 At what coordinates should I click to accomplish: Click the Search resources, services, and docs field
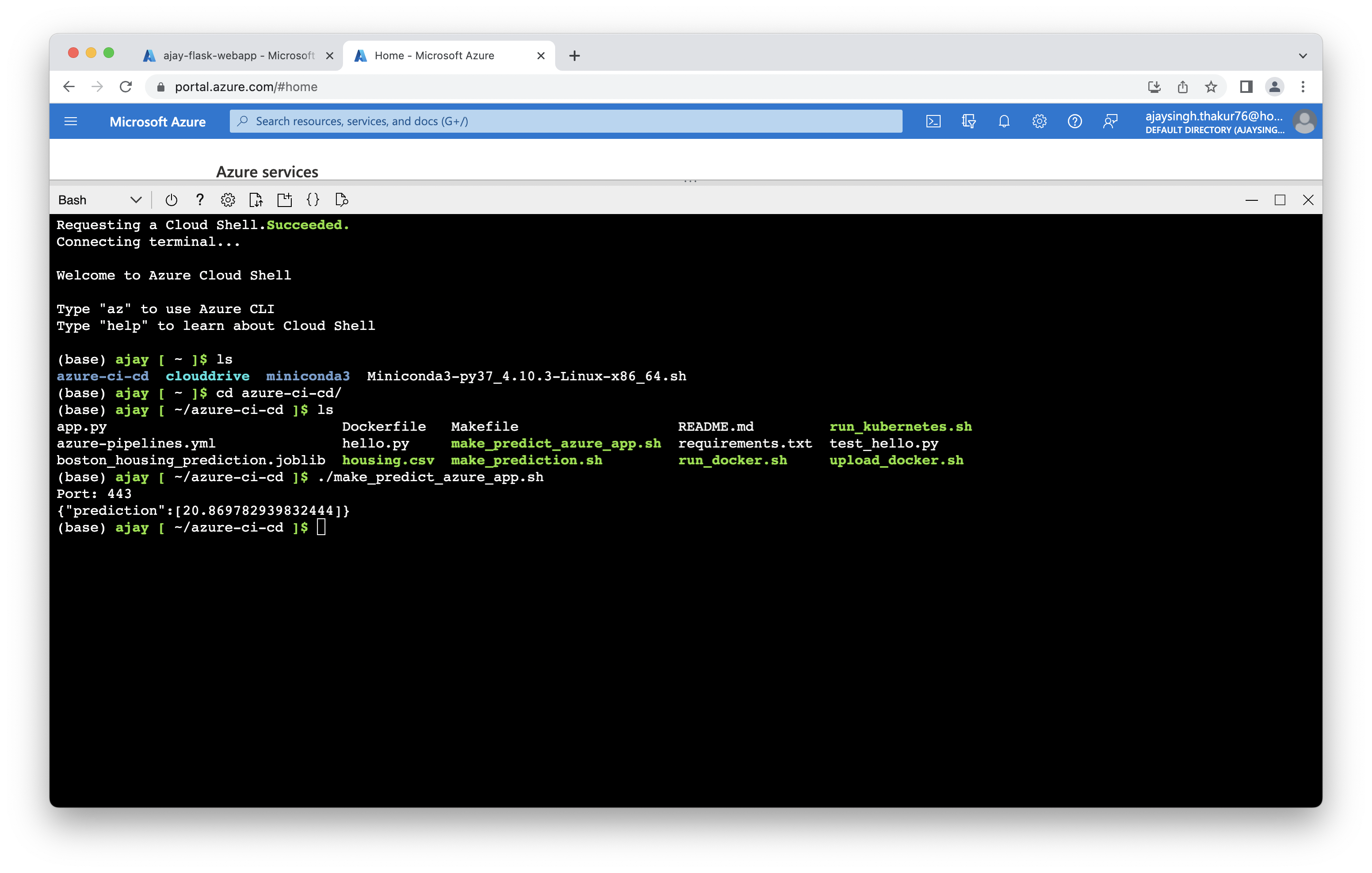565,122
